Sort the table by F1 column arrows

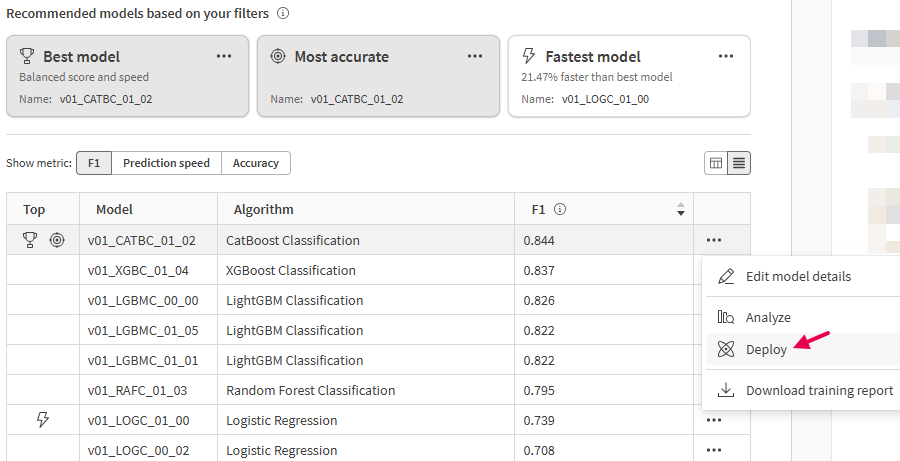coord(681,210)
